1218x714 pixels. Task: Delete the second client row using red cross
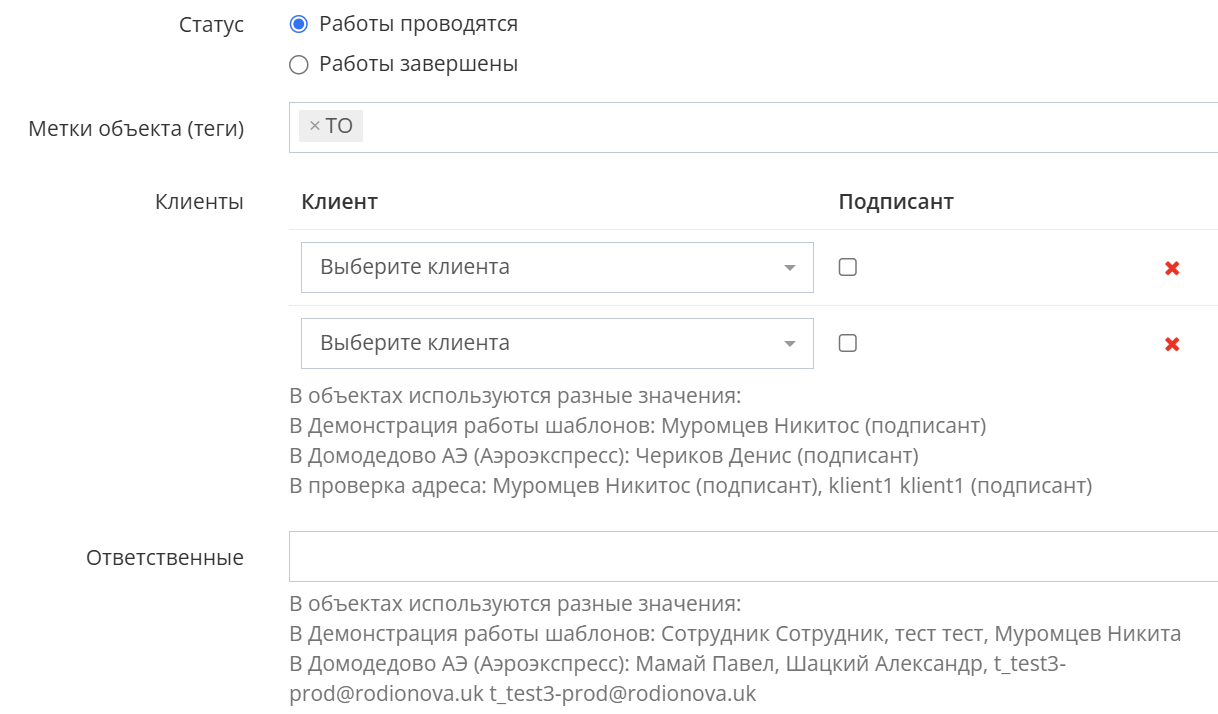tap(1172, 344)
